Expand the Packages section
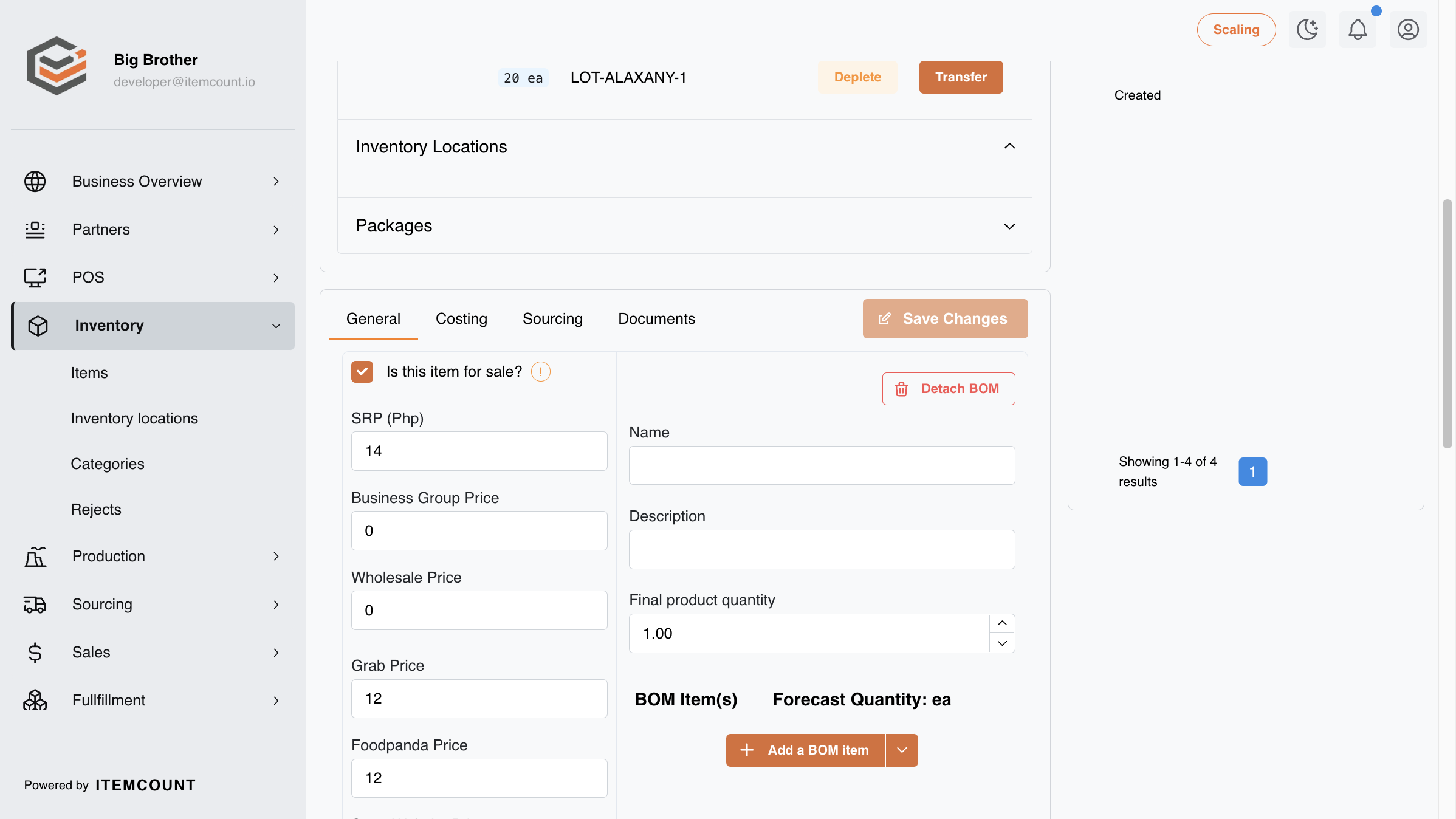The height and width of the screenshot is (819, 1456). tap(1009, 226)
